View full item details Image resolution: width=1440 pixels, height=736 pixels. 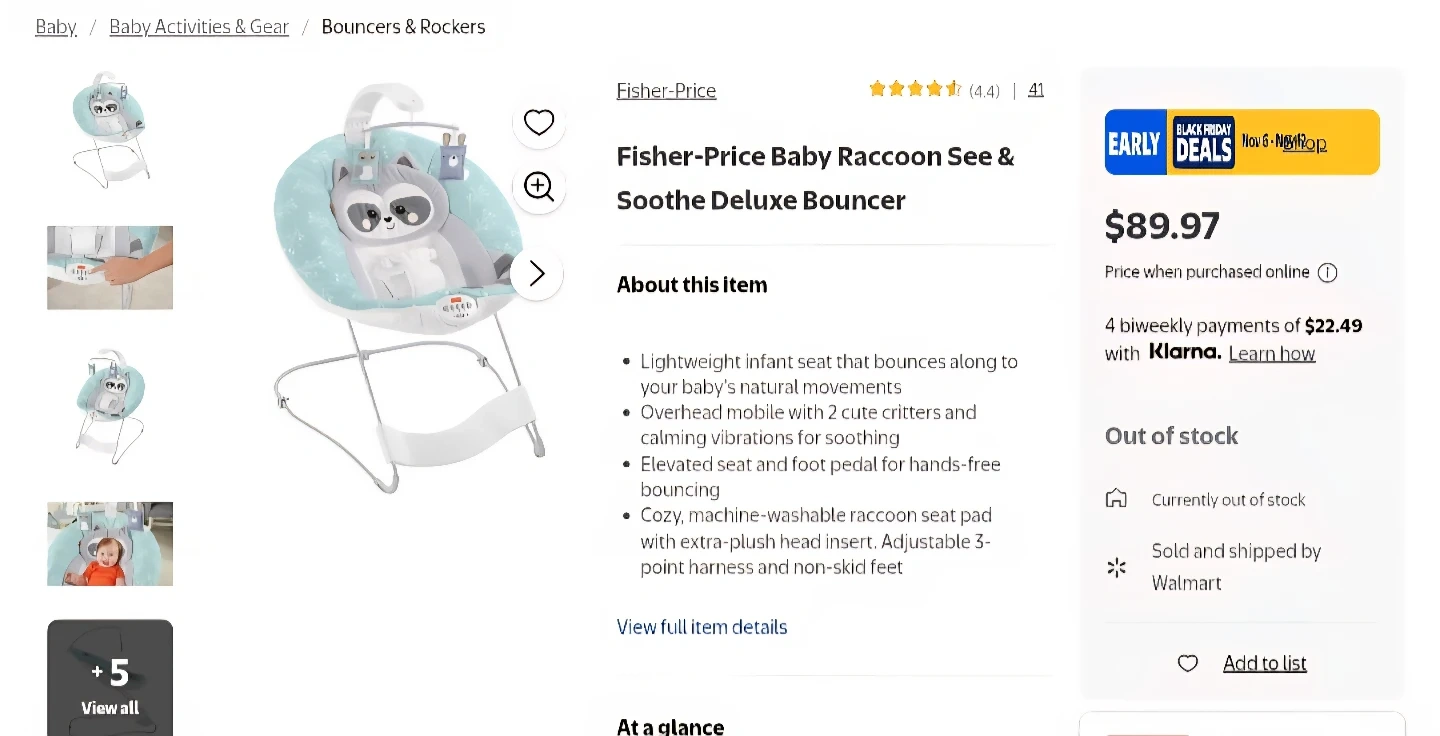point(702,627)
